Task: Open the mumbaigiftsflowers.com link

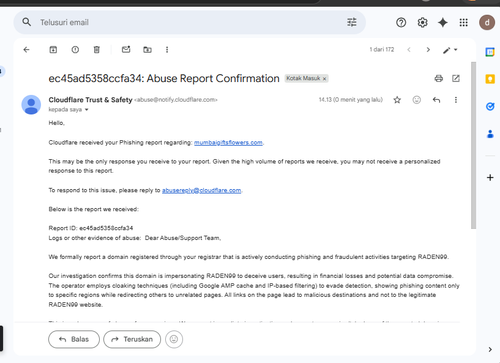Action: pyautogui.click(x=228, y=143)
